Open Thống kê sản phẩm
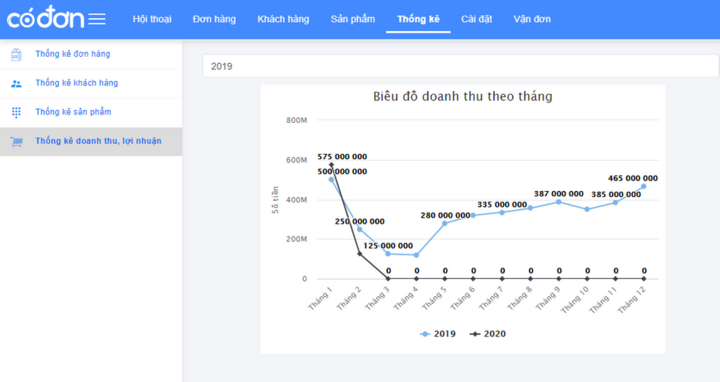The width and height of the screenshot is (720, 382). click(x=91, y=112)
